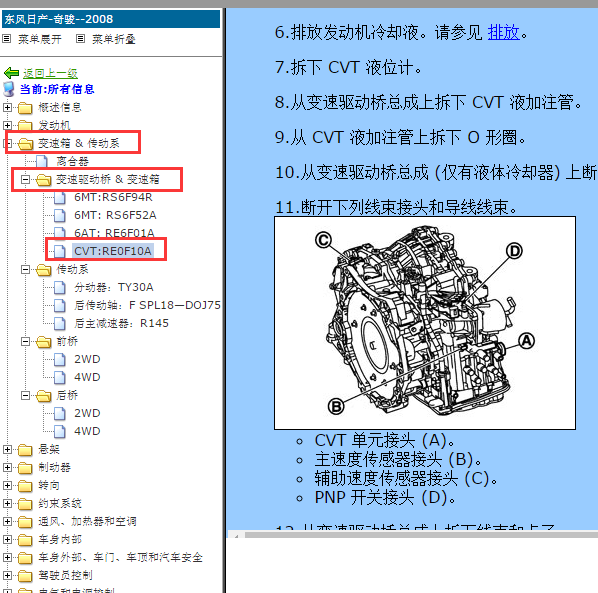
Task: Click the 前桥 4WD page icon
Action: [x=59, y=377]
